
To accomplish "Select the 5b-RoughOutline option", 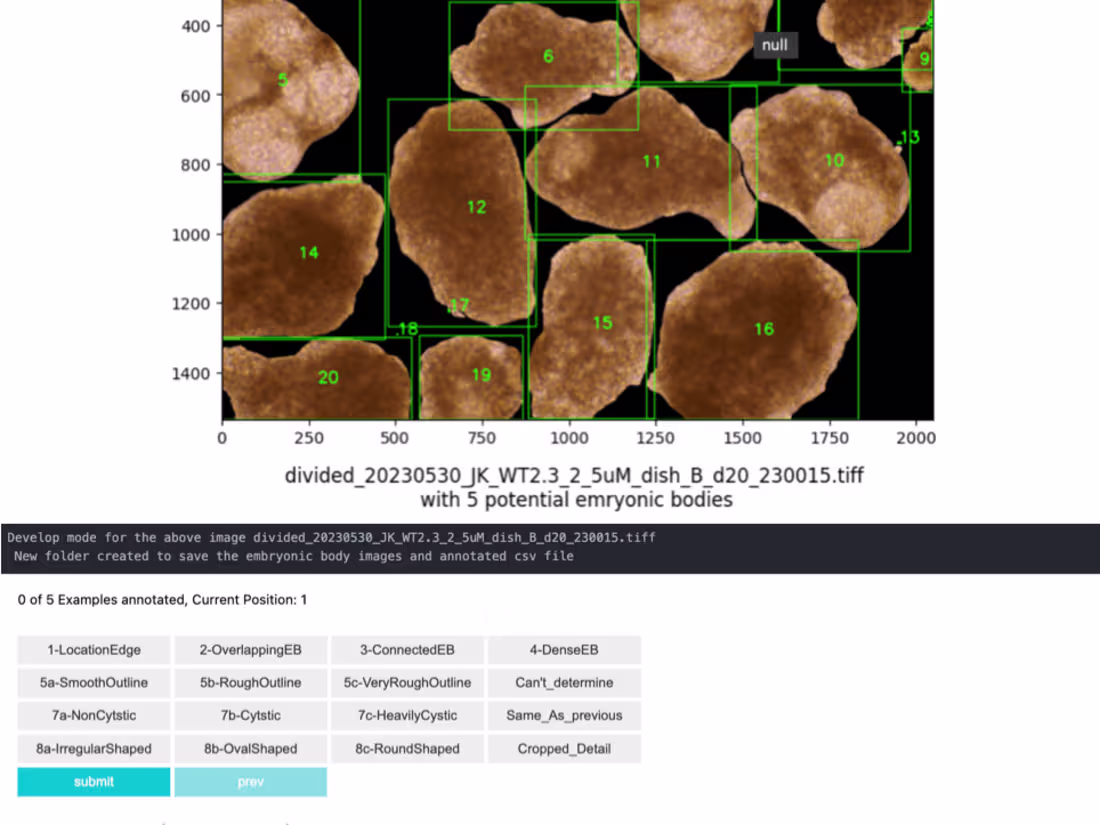I will point(250,683).
